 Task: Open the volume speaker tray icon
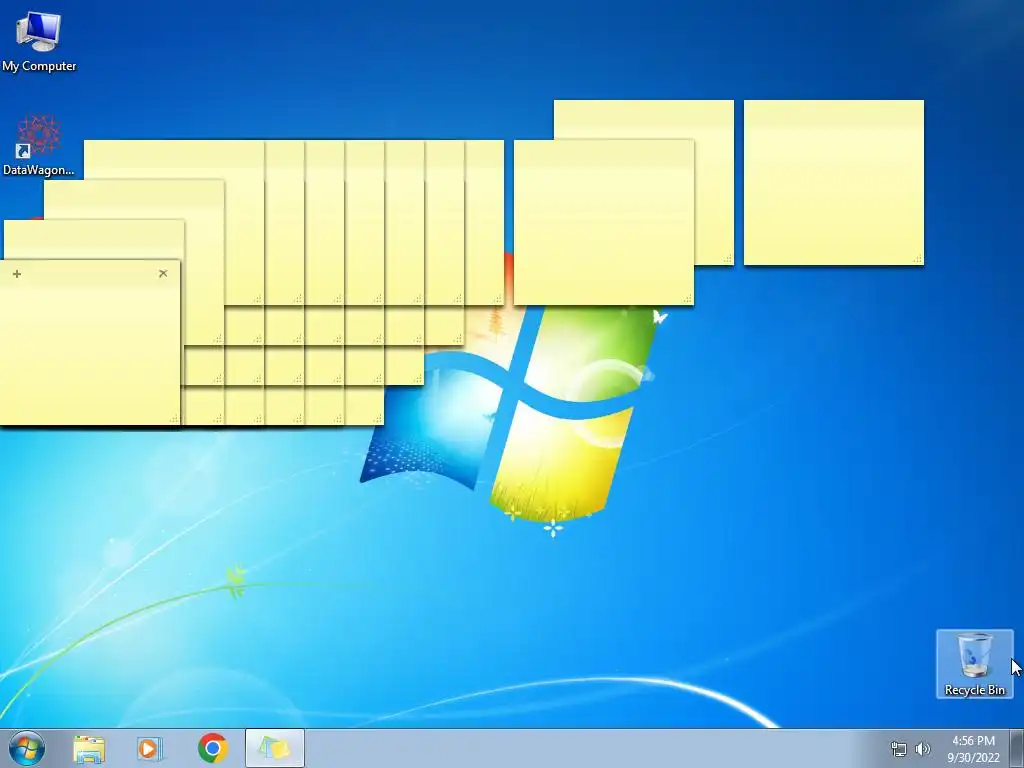pyautogui.click(x=923, y=749)
